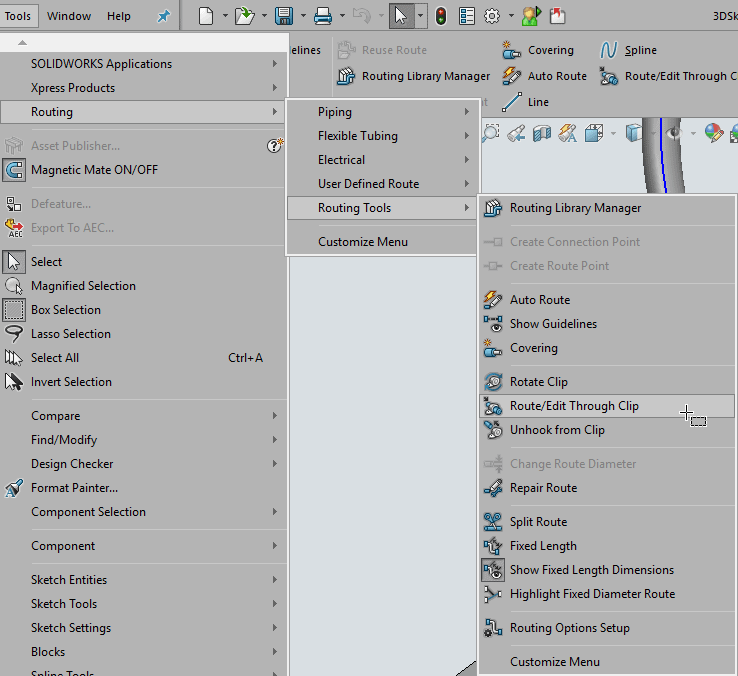Open the Window menu
The height and width of the screenshot is (676, 738).
tap(69, 16)
